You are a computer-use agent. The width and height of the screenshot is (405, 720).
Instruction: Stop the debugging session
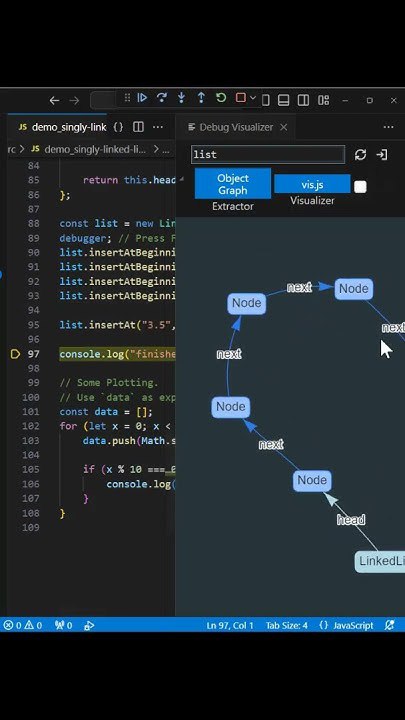[x=240, y=97]
